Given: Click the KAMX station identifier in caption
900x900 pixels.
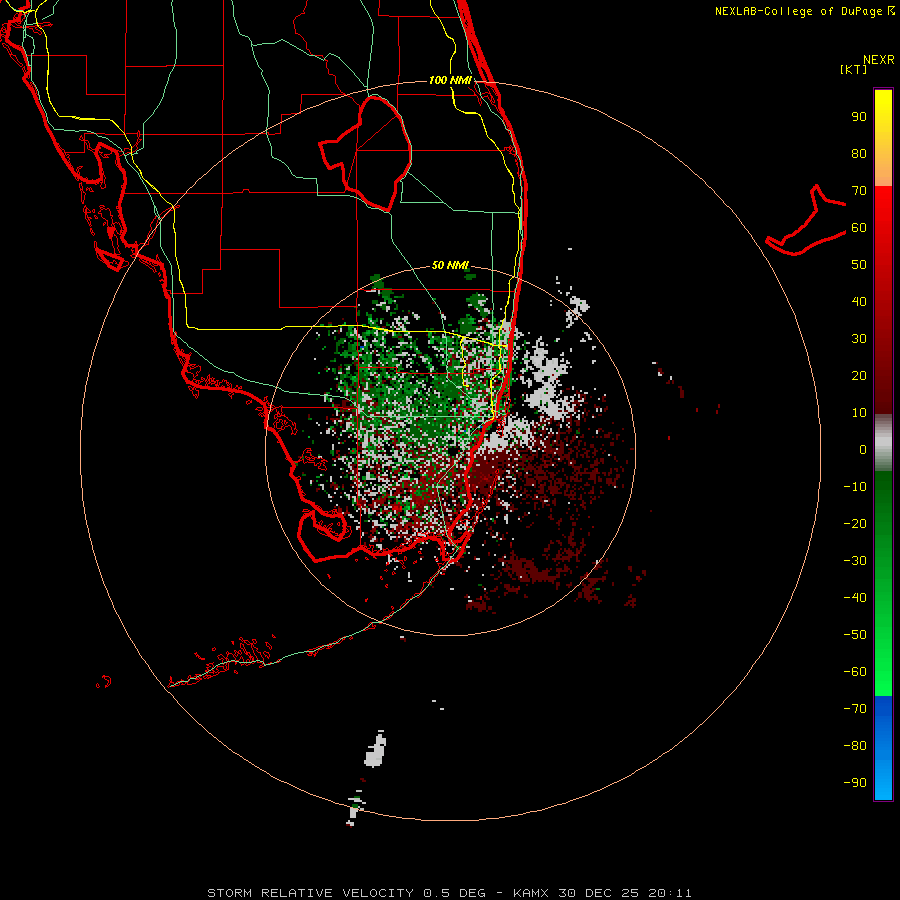Looking at the screenshot, I should click(531, 893).
